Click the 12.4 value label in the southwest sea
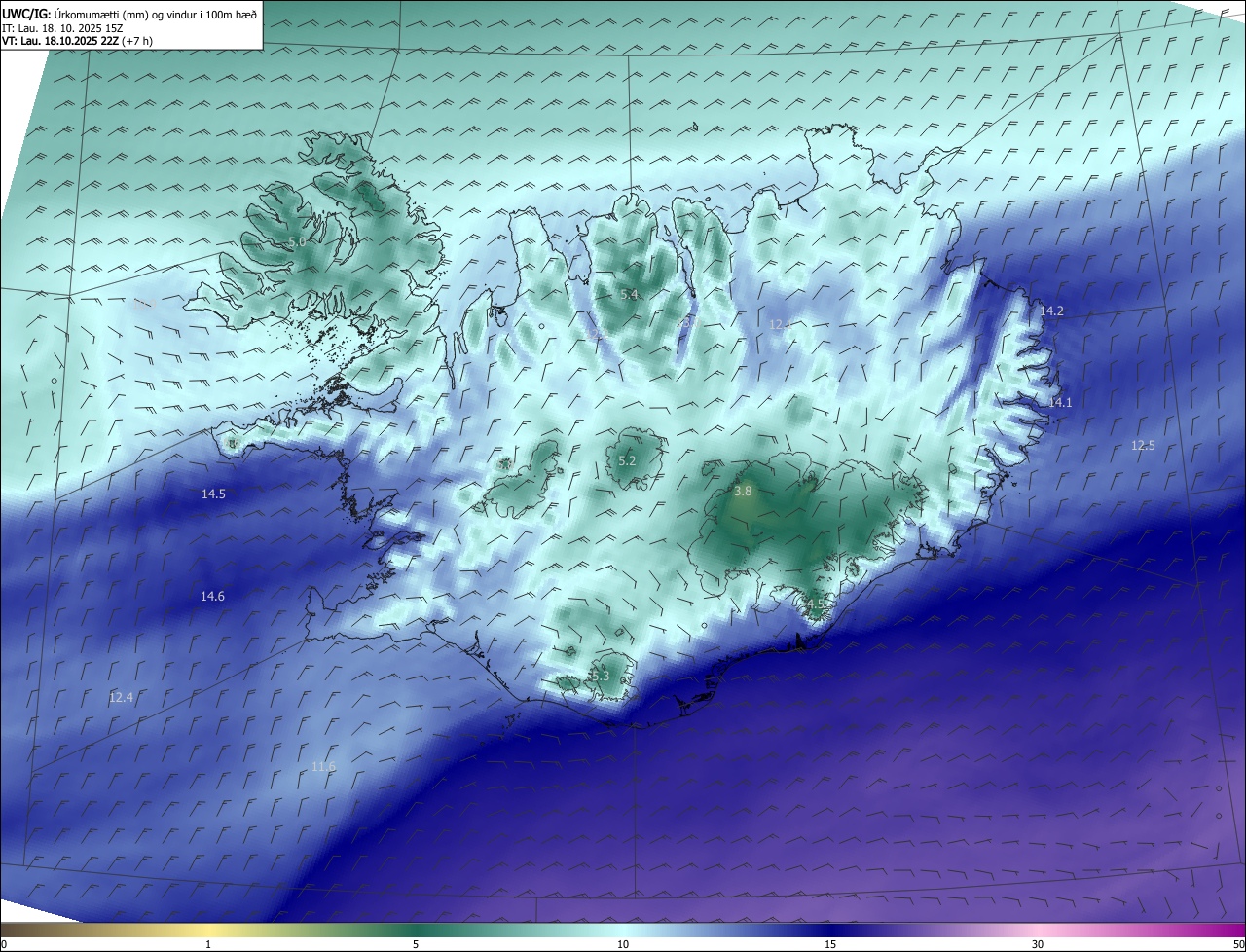The height and width of the screenshot is (952, 1246). click(121, 697)
